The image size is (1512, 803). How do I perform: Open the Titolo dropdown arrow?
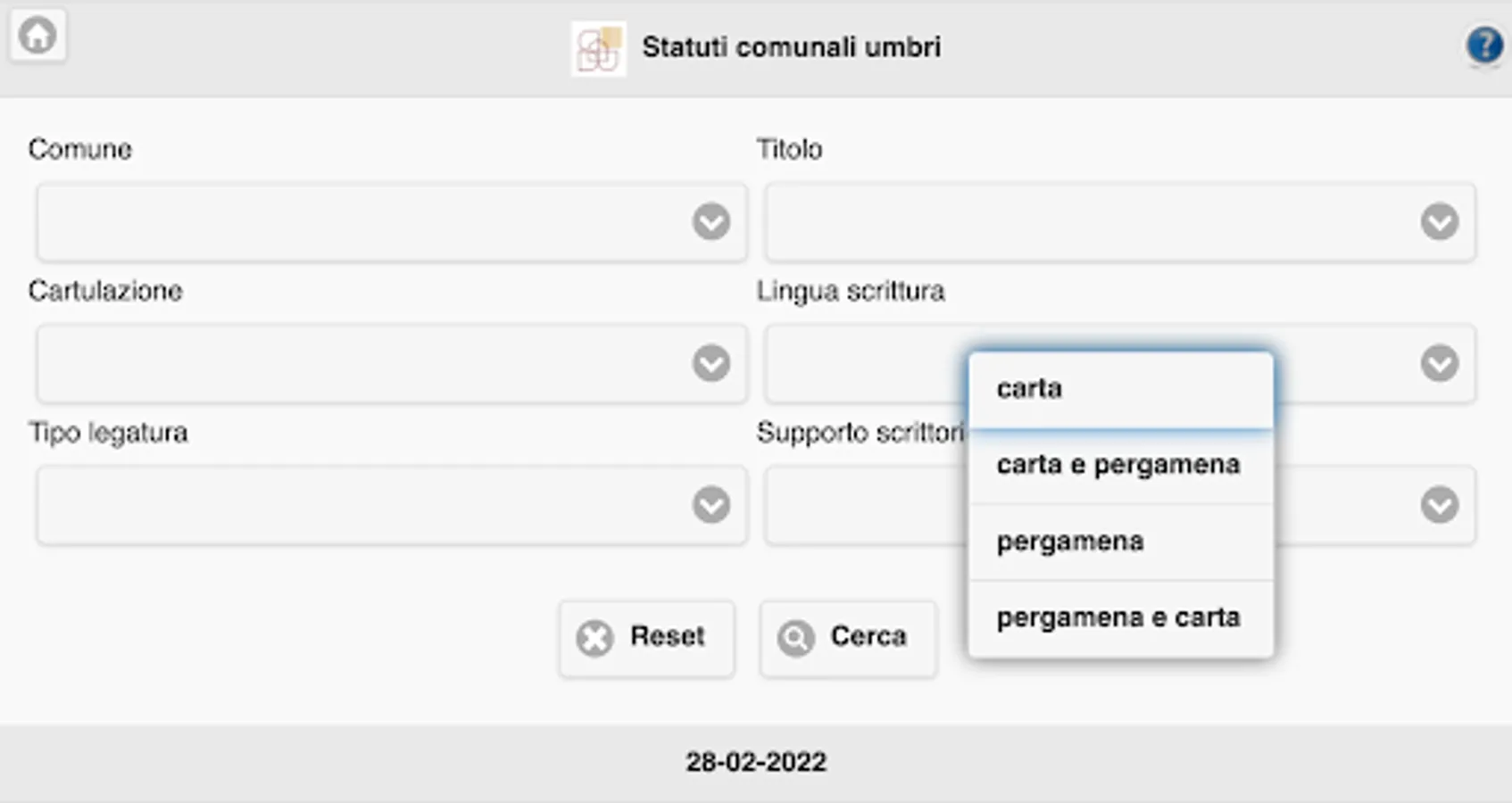pos(1439,222)
